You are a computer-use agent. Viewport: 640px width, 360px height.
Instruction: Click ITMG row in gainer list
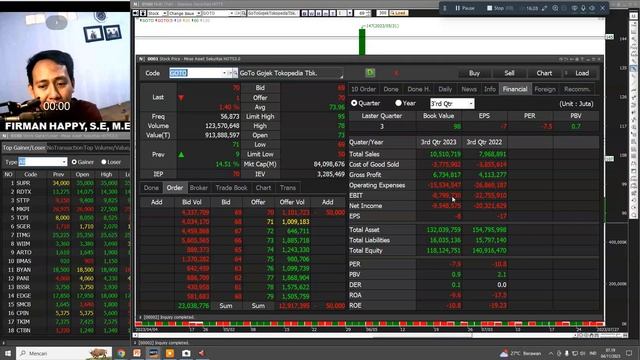65,235
